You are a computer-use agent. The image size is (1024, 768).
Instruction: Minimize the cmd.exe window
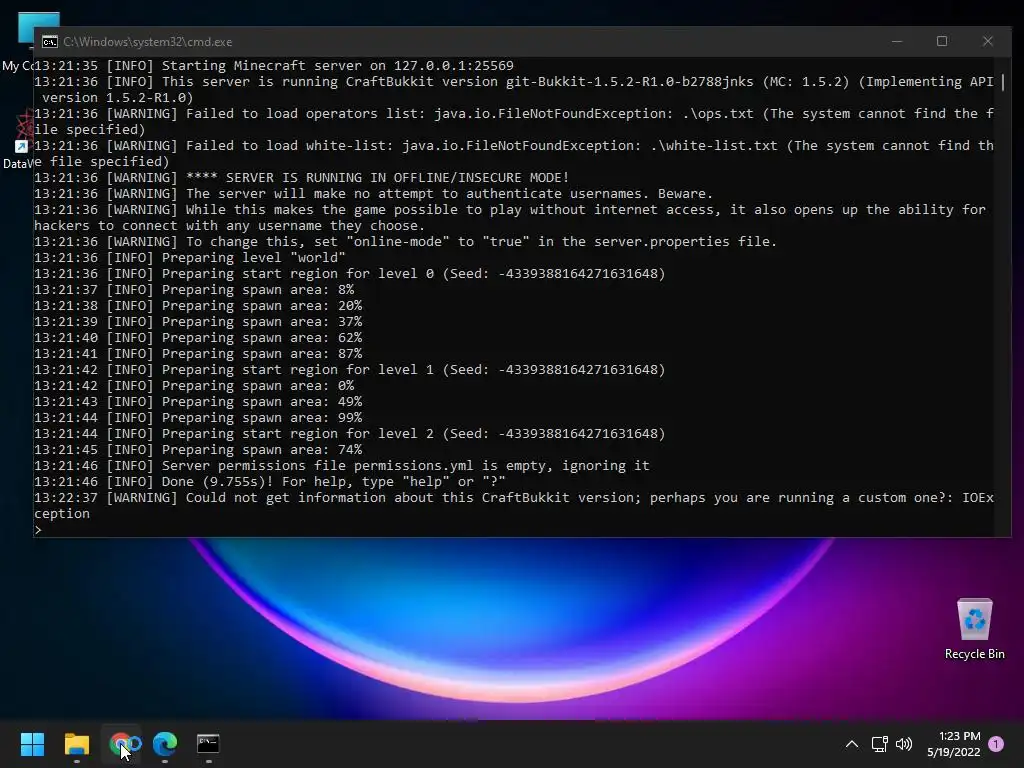click(897, 41)
